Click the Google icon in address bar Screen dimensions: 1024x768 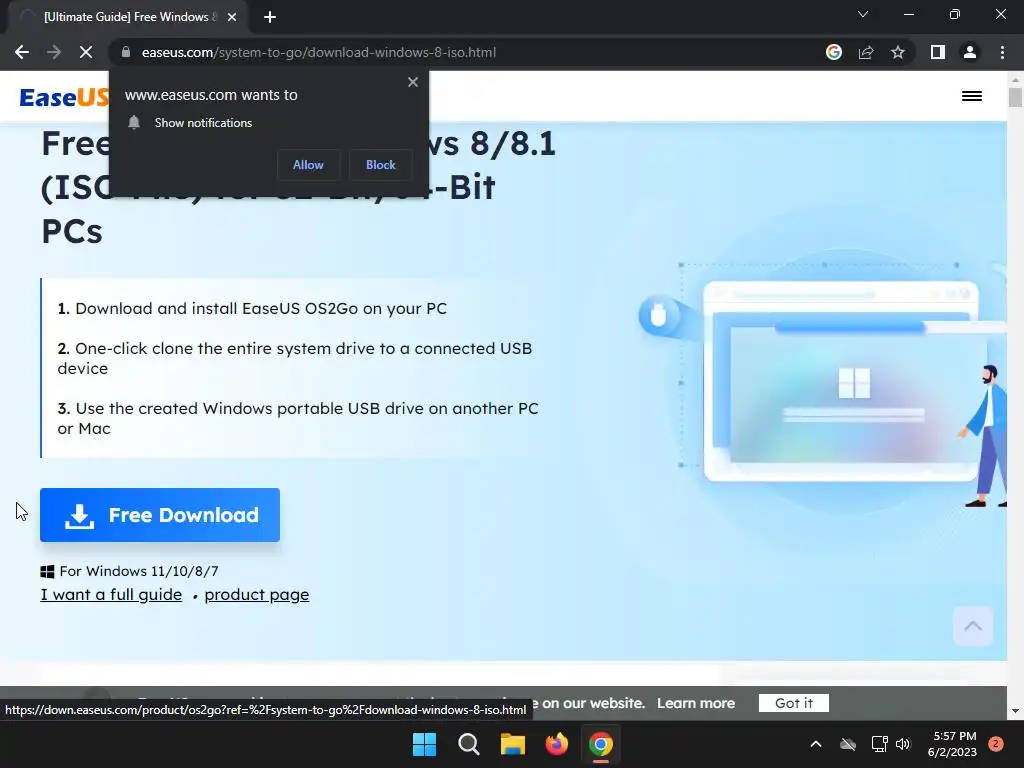(834, 52)
